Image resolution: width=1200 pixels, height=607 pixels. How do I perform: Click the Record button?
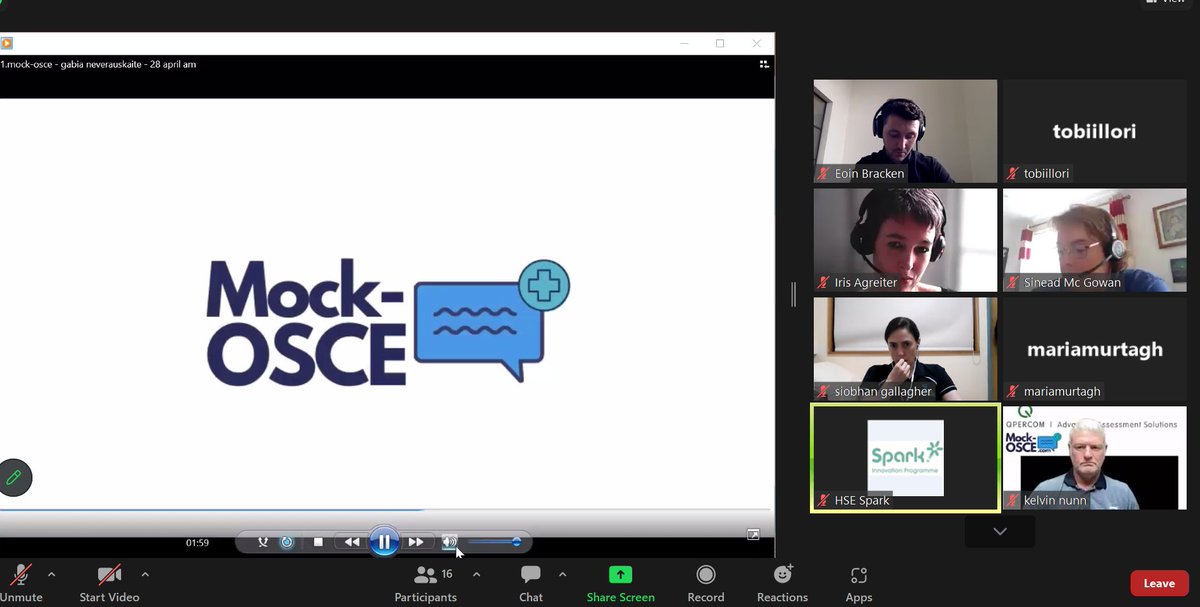(706, 583)
